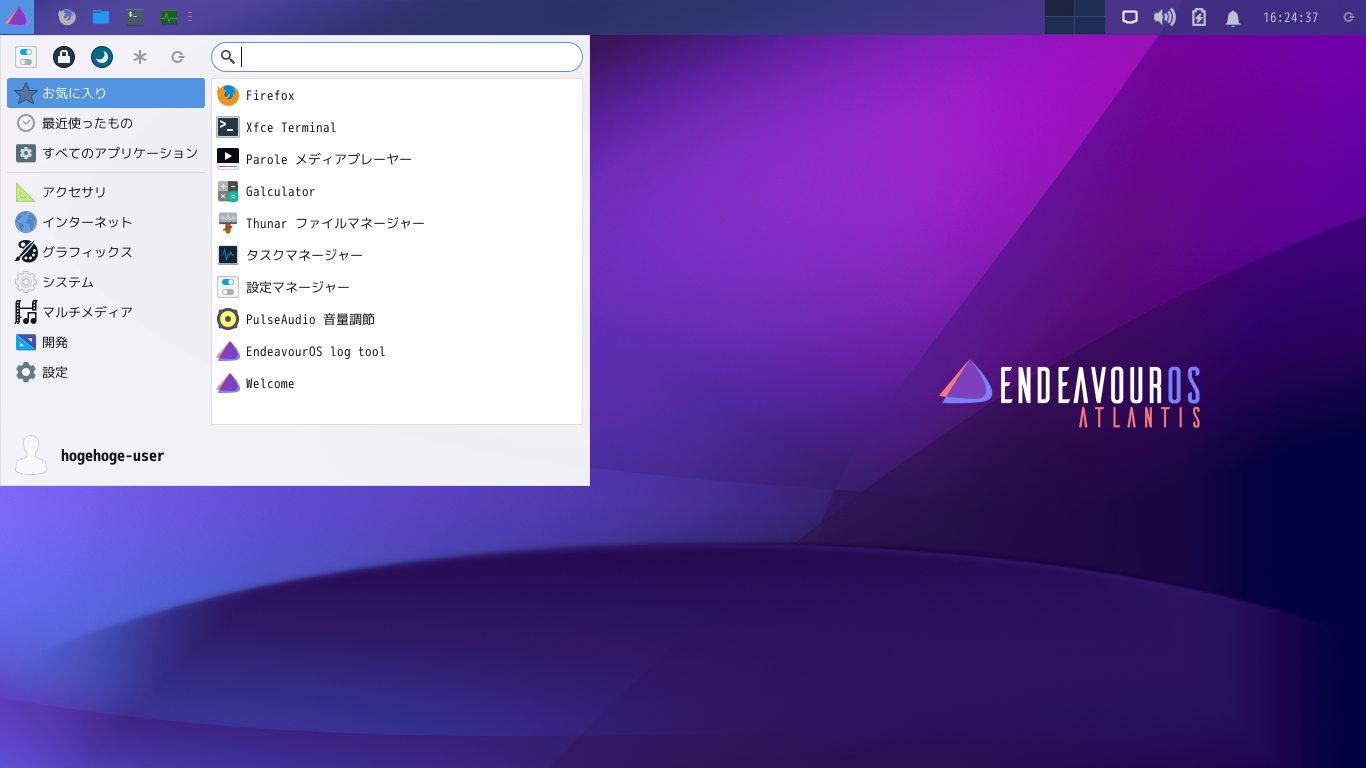Open the terminal launcher in the top panel

tap(135, 17)
